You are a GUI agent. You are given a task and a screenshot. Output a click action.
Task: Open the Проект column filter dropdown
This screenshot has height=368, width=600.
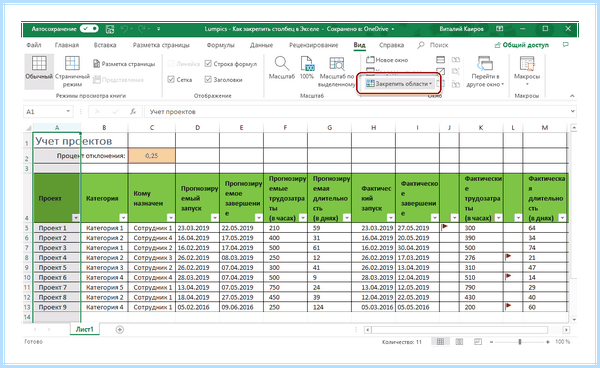tap(76, 218)
